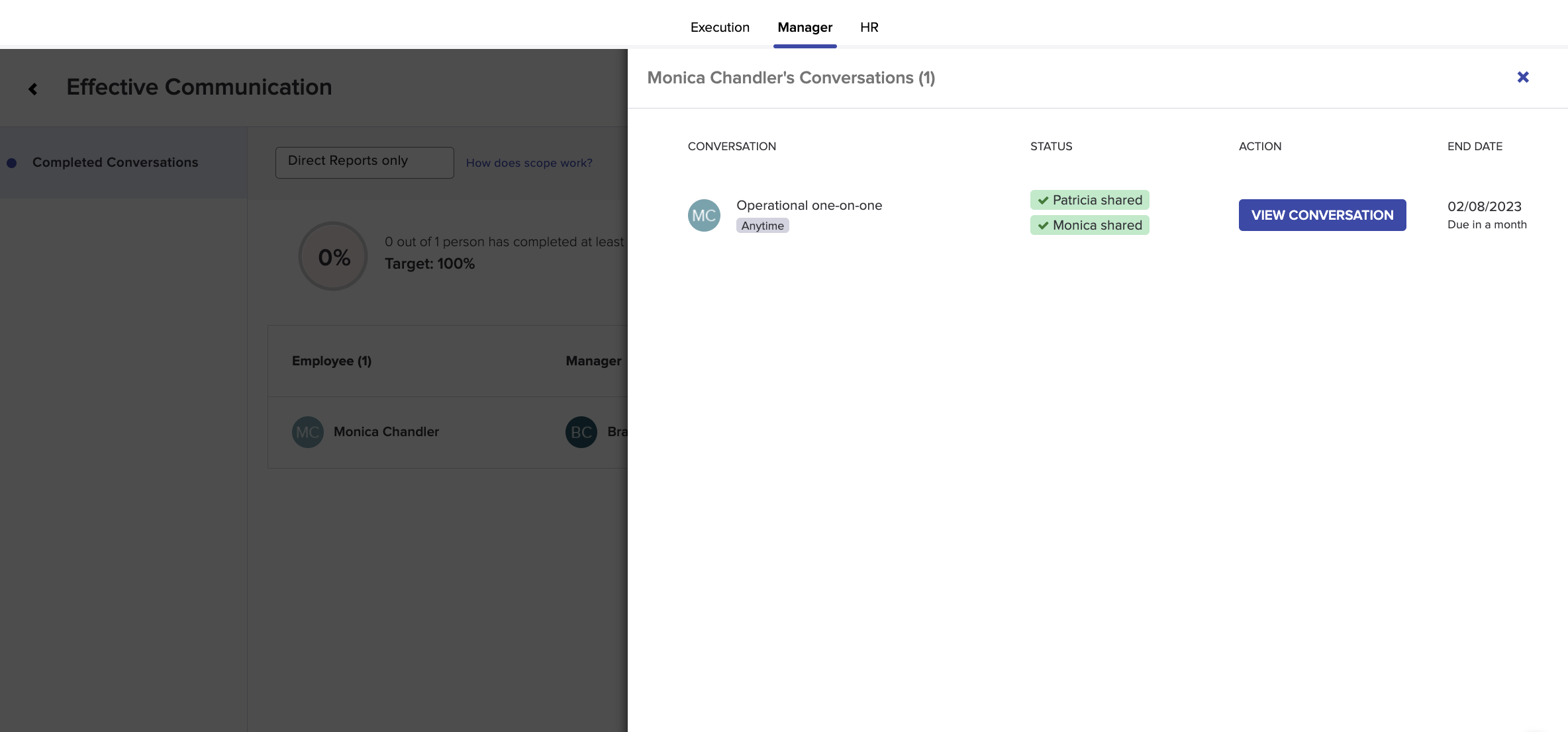
Task: Click the STATUS column header
Action: click(1051, 146)
